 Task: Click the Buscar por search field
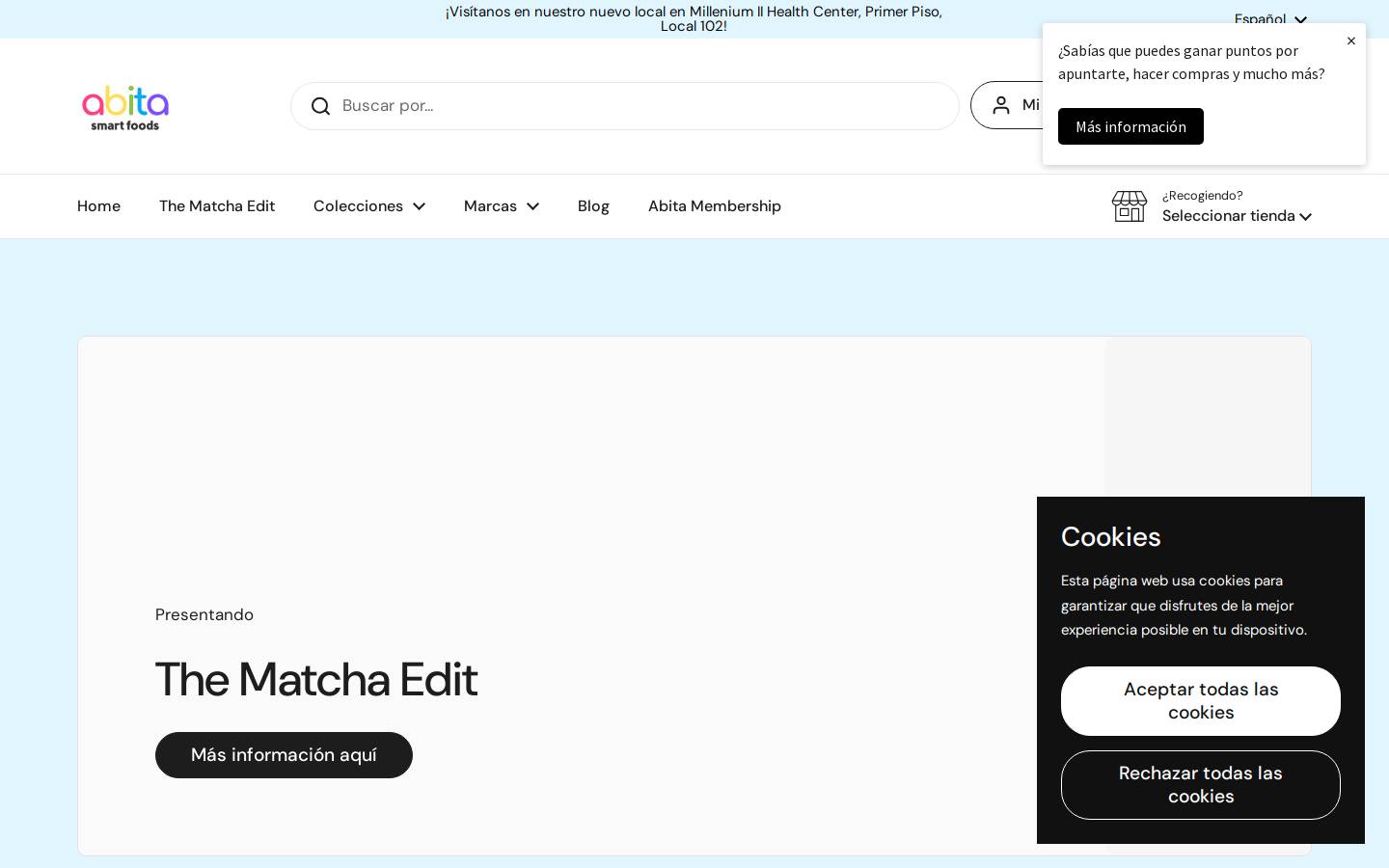tap(625, 106)
